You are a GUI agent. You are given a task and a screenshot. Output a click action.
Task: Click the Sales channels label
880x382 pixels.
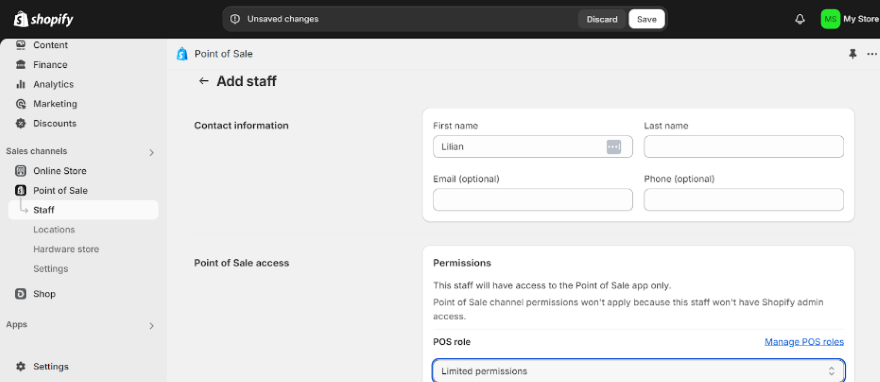pyautogui.click(x=36, y=151)
